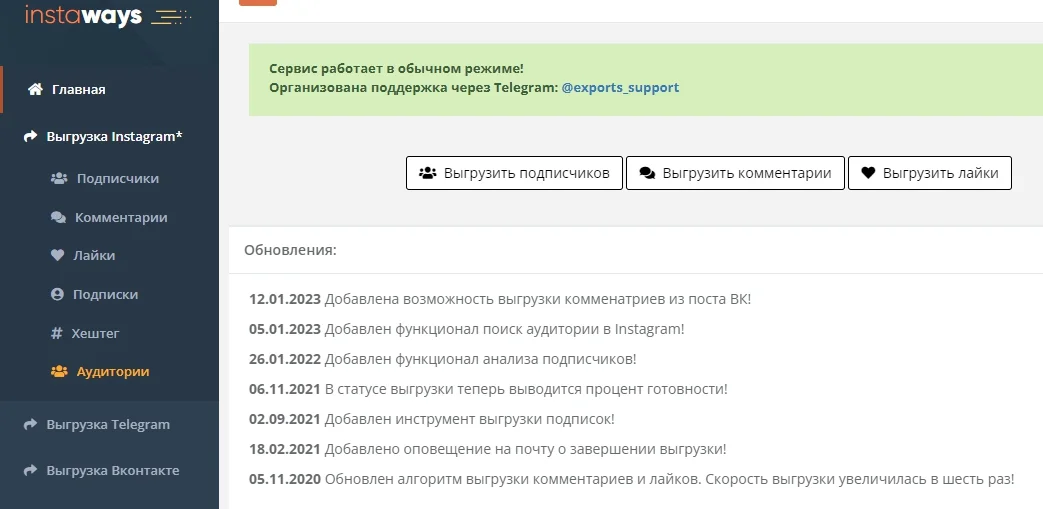1043x509 pixels.
Task: Click the speech bubbles icon beside Комментарии
Action: [58, 217]
